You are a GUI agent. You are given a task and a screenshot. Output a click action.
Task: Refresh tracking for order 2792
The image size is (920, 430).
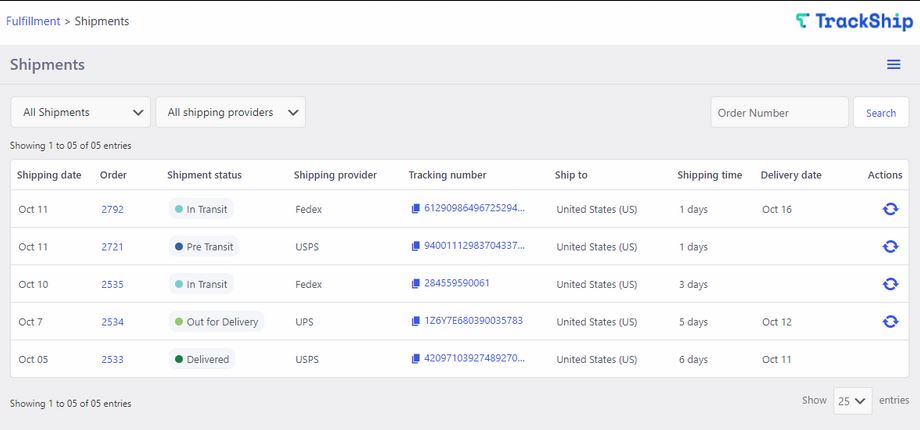pyautogui.click(x=890, y=209)
